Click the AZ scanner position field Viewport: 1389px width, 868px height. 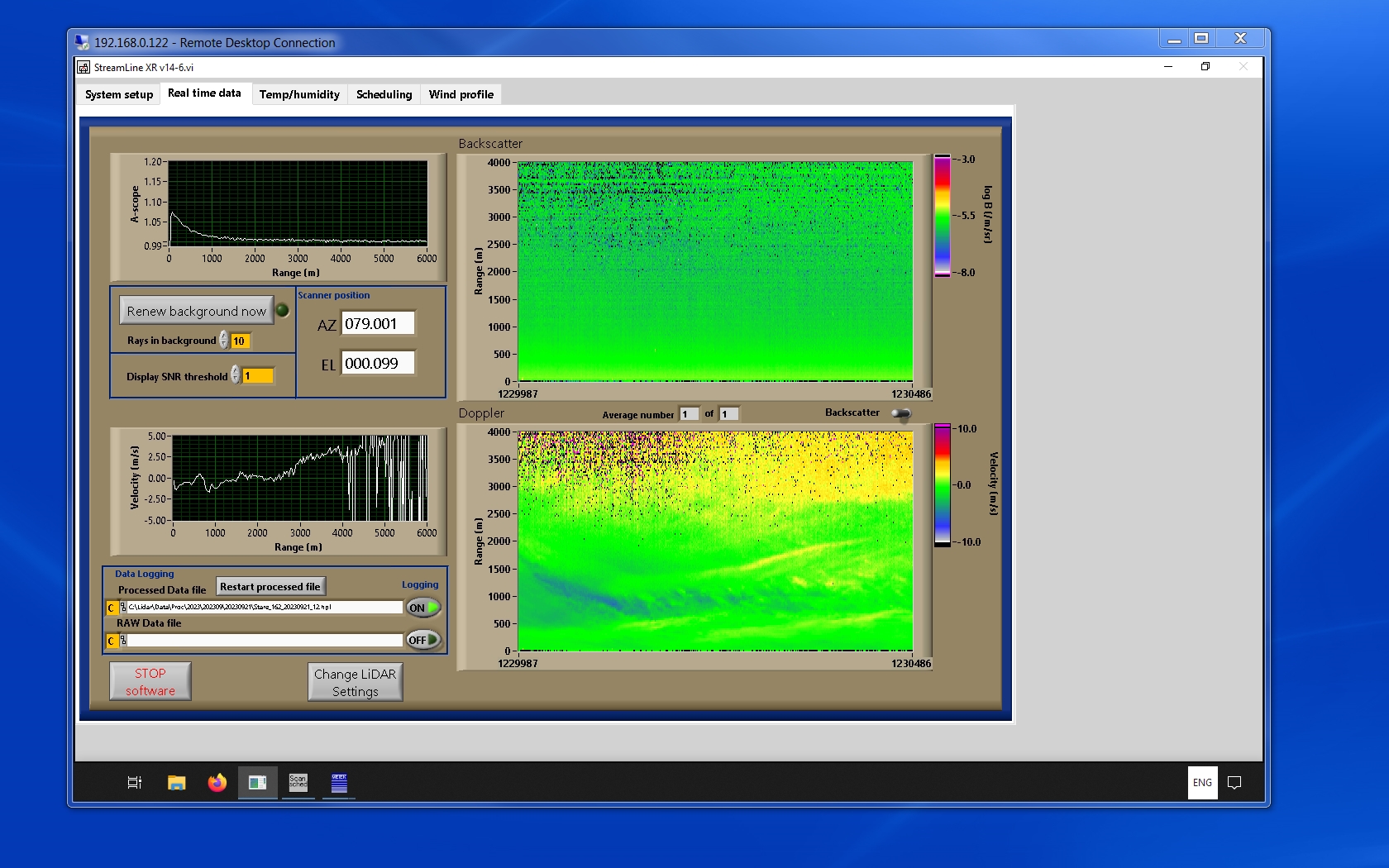[378, 324]
